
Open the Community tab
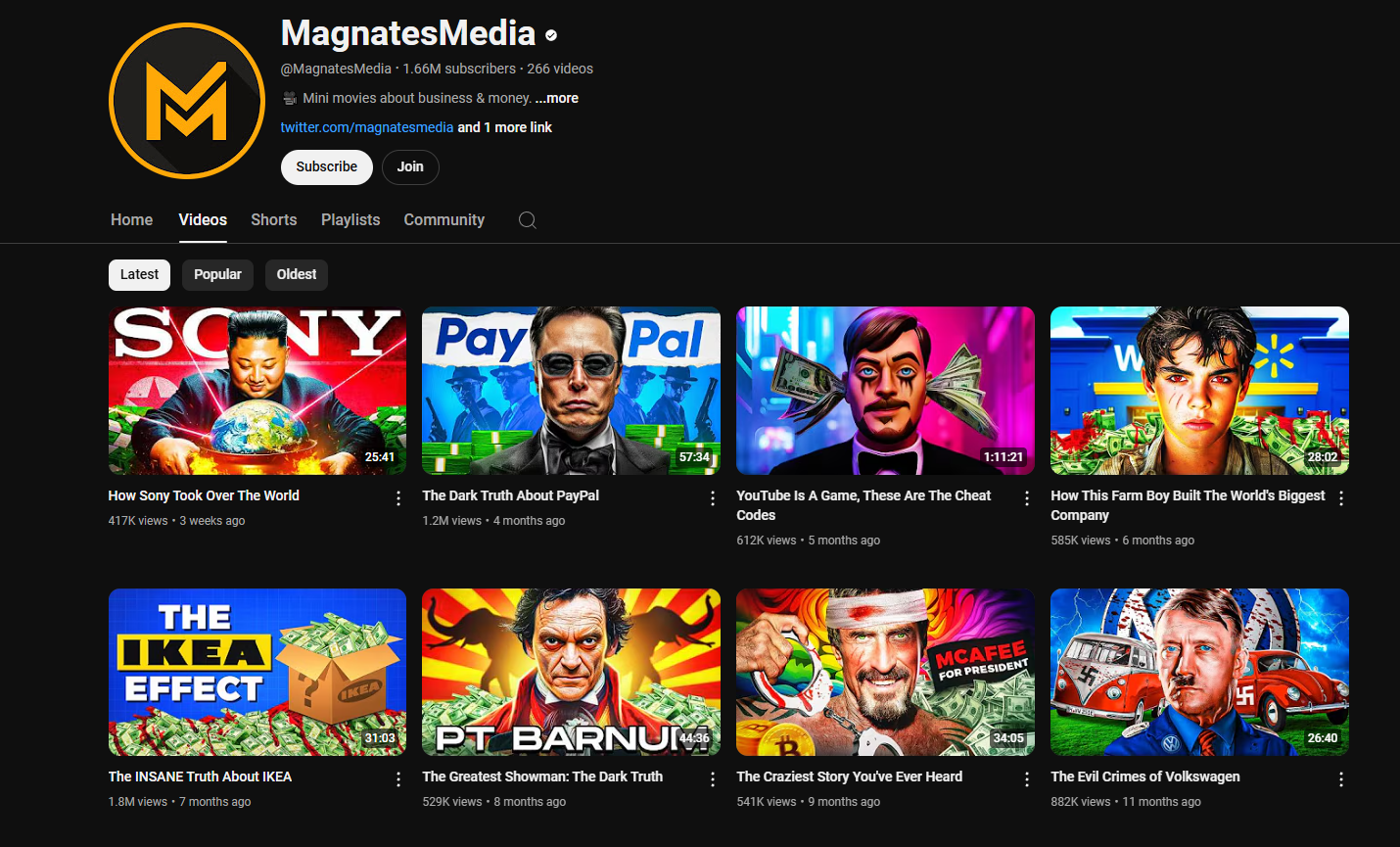[x=444, y=220]
